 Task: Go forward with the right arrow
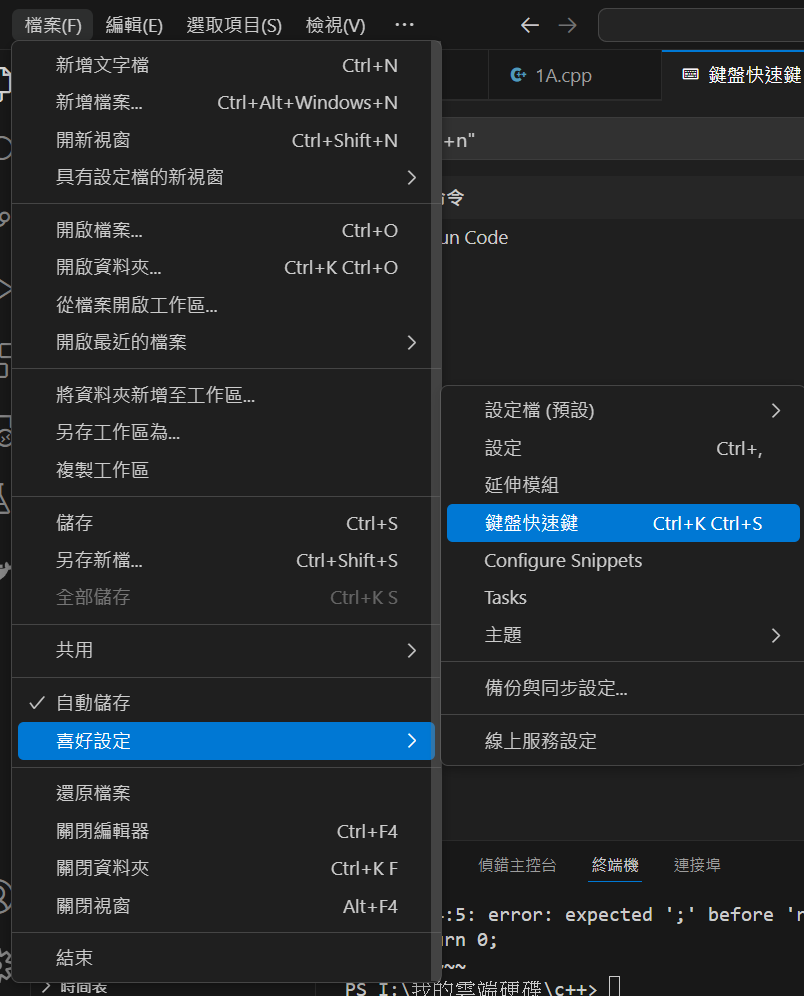click(x=567, y=25)
